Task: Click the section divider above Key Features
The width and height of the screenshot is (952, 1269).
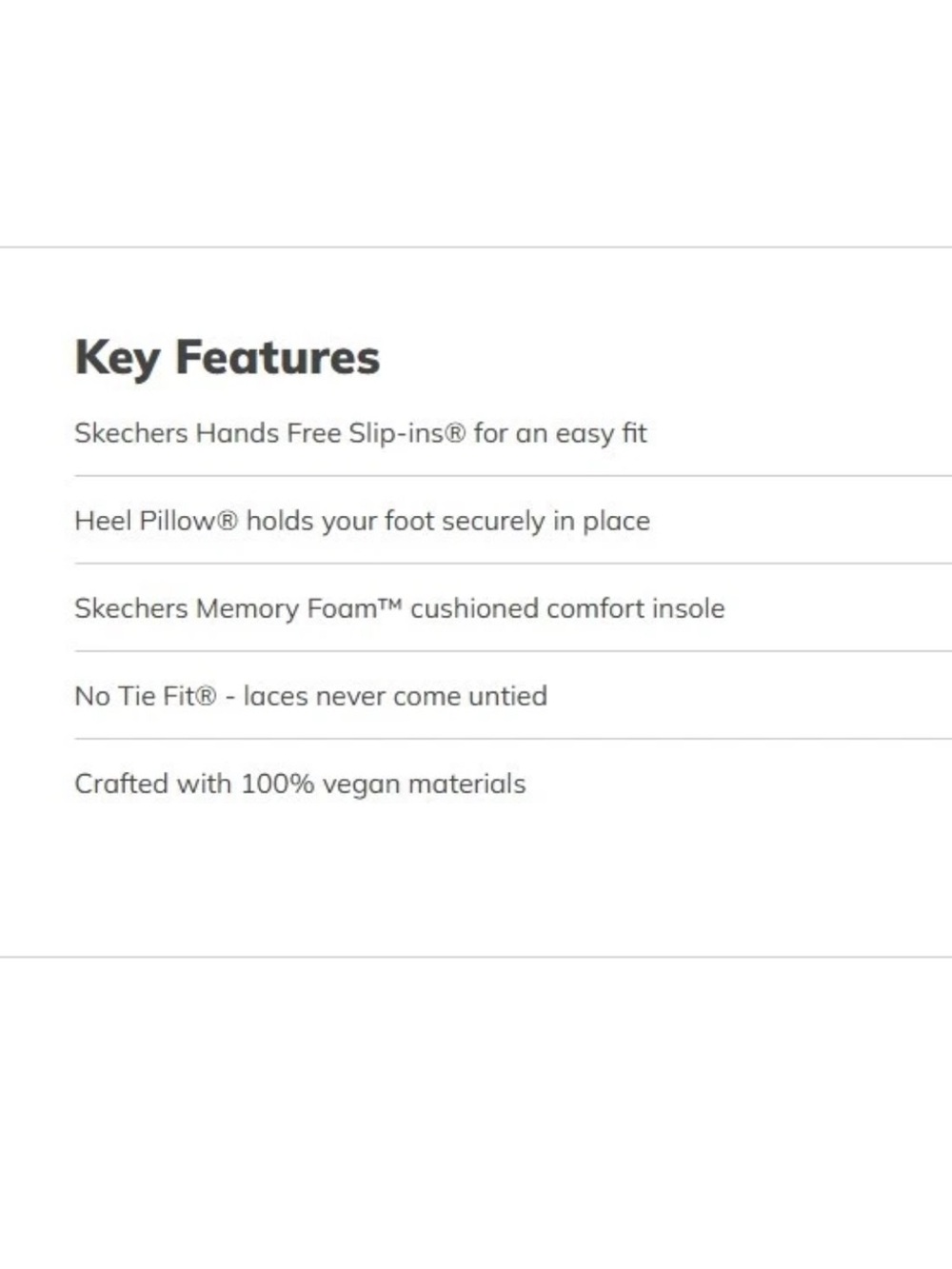Action: coord(476,248)
